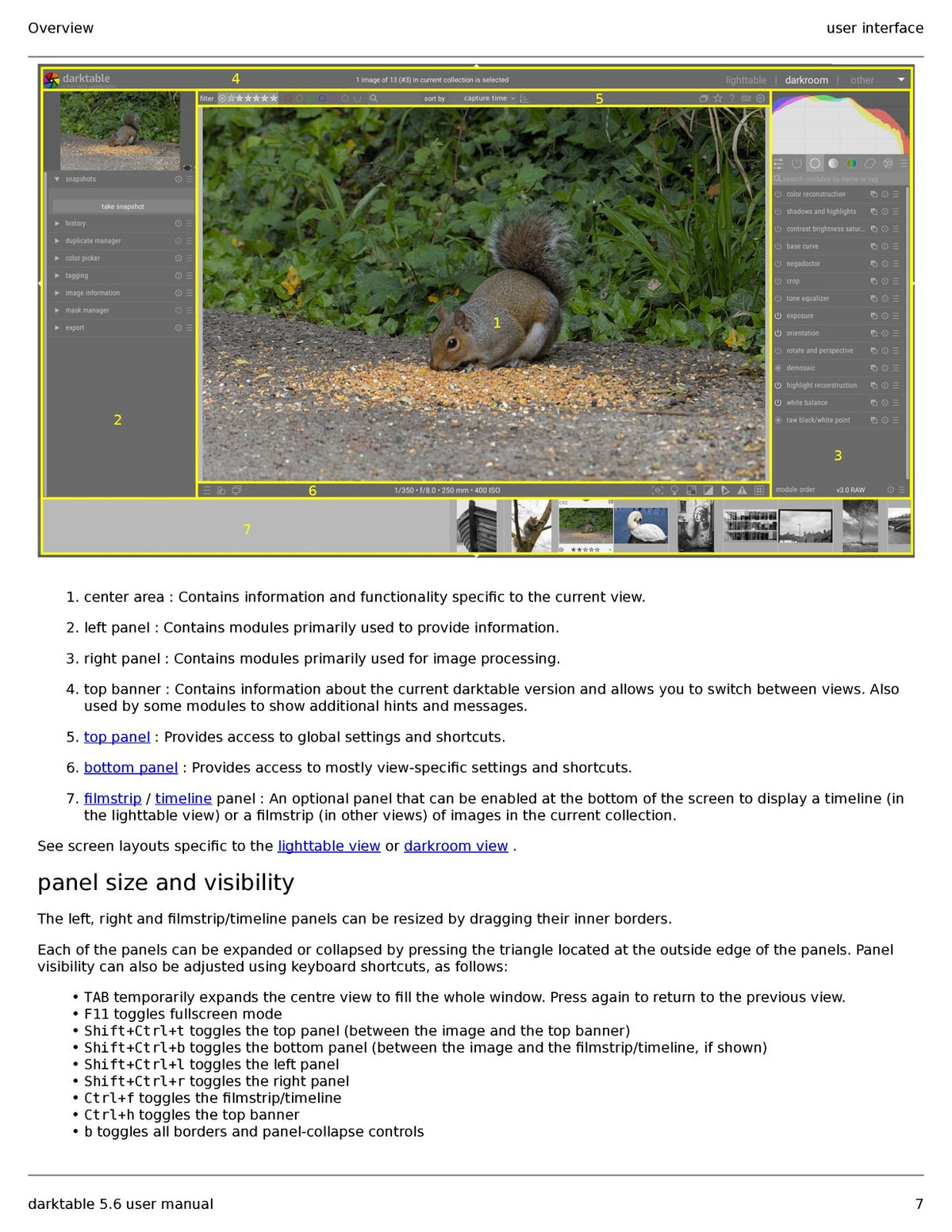This screenshot has height=1232, width=952.
Task: Expand the history module
Action: pyautogui.click(x=57, y=224)
